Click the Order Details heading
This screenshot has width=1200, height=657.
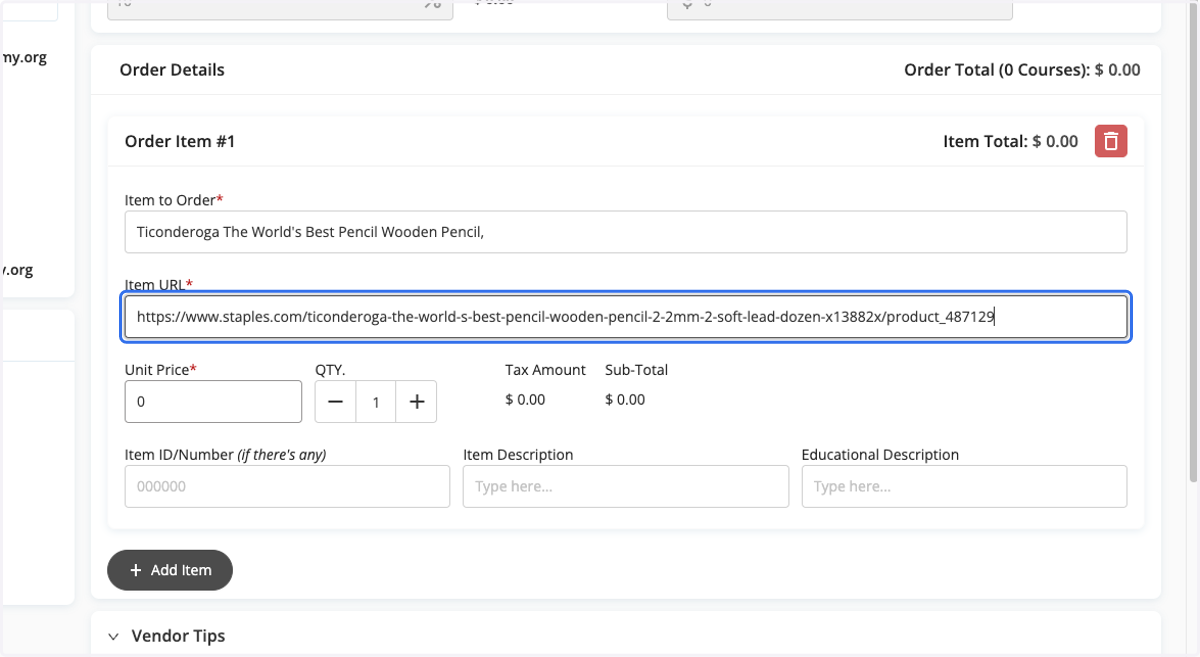click(172, 70)
